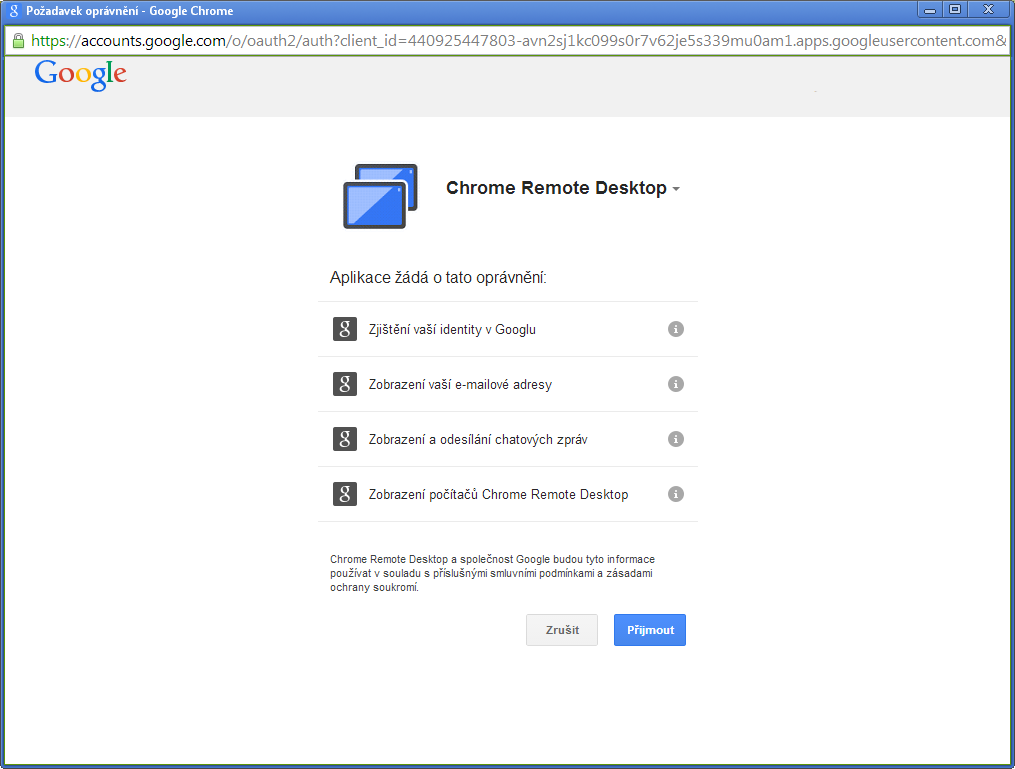Click the Google favicon in the title bar
This screenshot has height=769, width=1015.
coord(14,11)
